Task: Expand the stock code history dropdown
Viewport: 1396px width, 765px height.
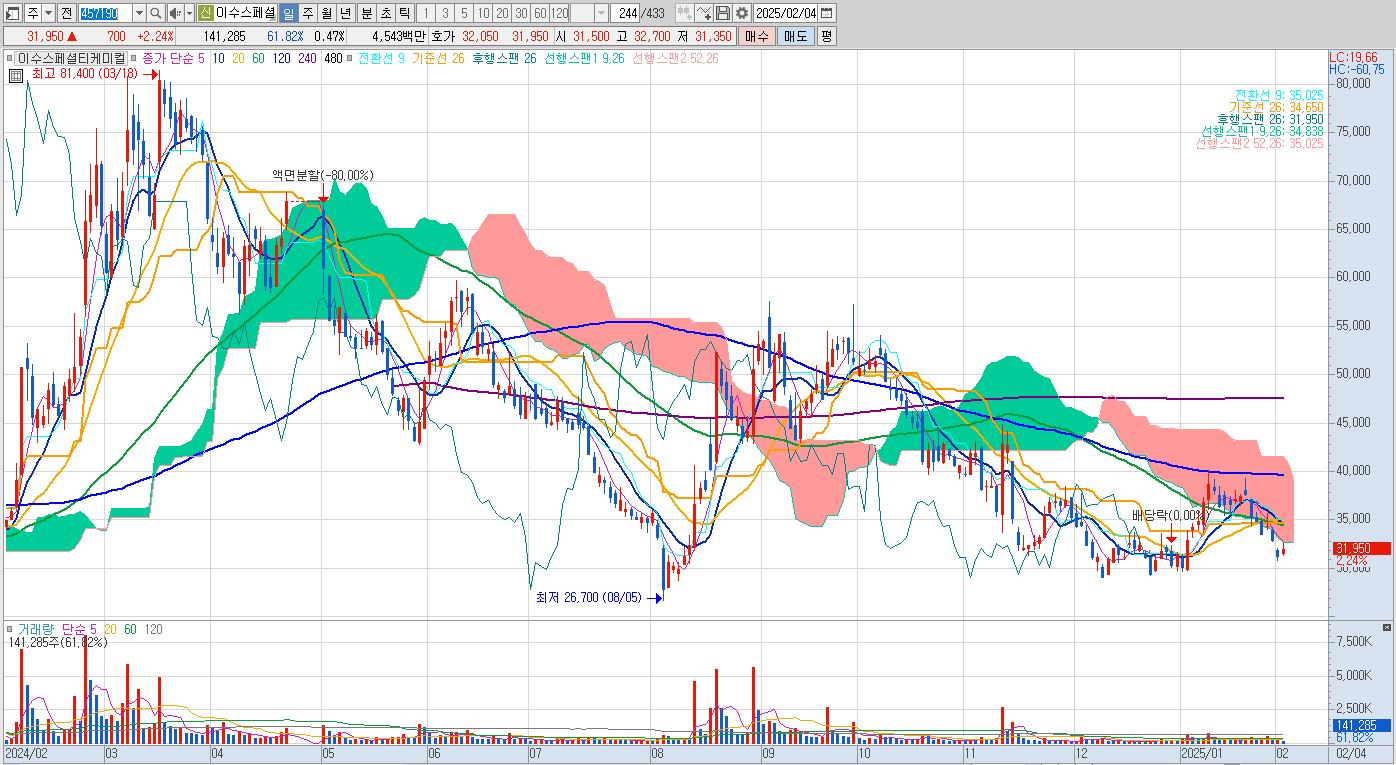Action: (139, 13)
